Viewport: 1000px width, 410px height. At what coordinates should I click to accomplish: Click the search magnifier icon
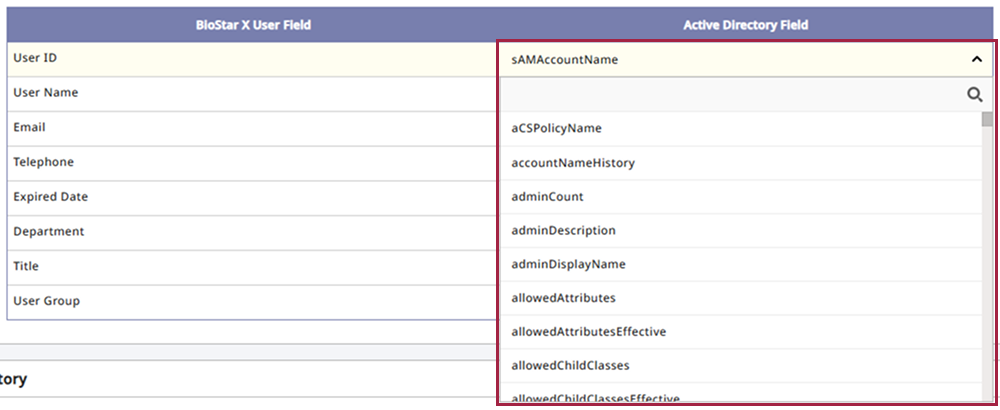974,95
